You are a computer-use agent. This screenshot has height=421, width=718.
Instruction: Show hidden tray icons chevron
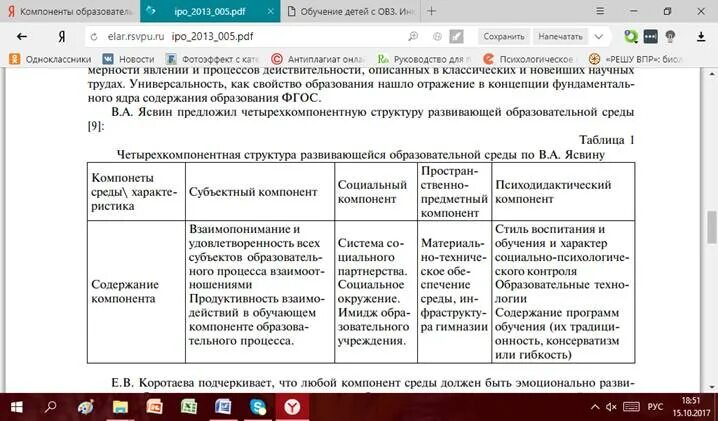point(594,407)
